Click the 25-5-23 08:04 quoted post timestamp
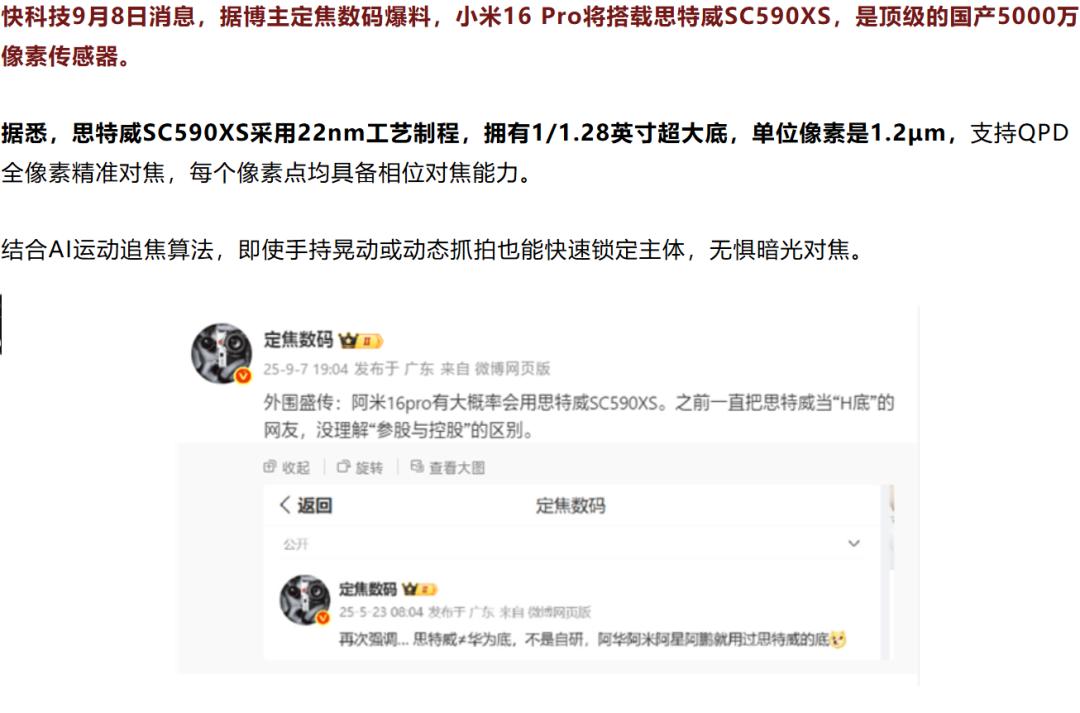Image resolution: width=1080 pixels, height=713 pixels. pos(381,612)
